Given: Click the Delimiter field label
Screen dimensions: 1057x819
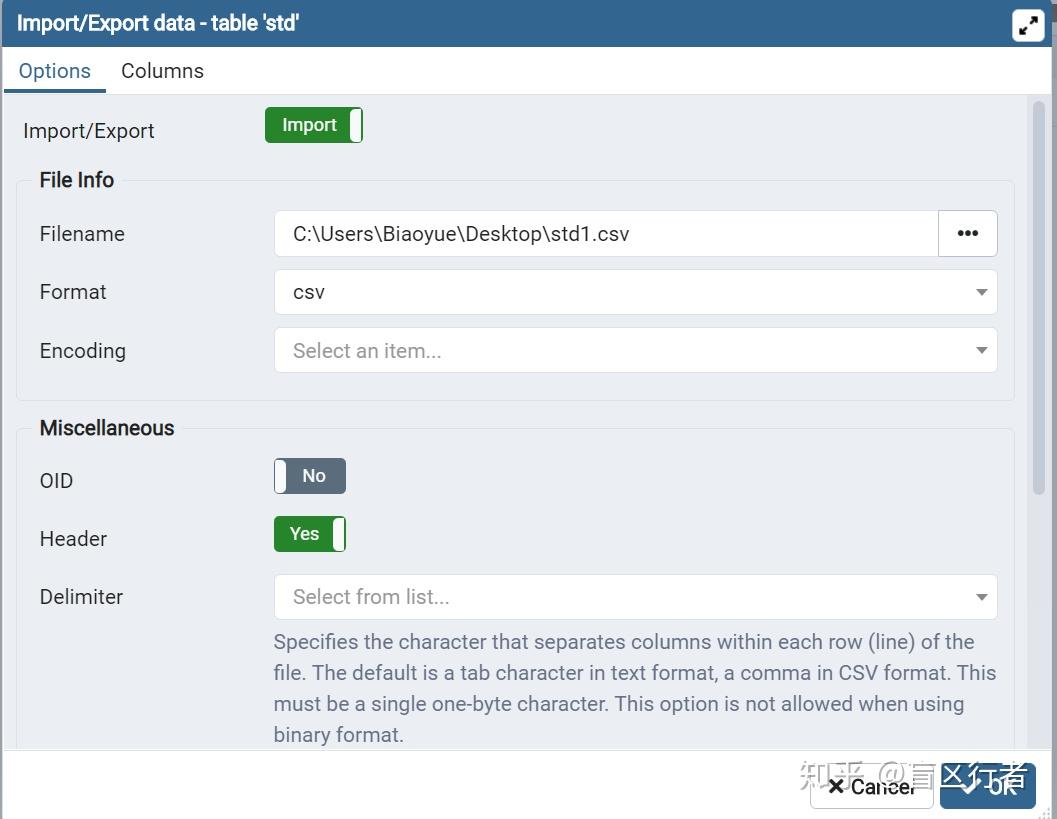Looking at the screenshot, I should [81, 597].
